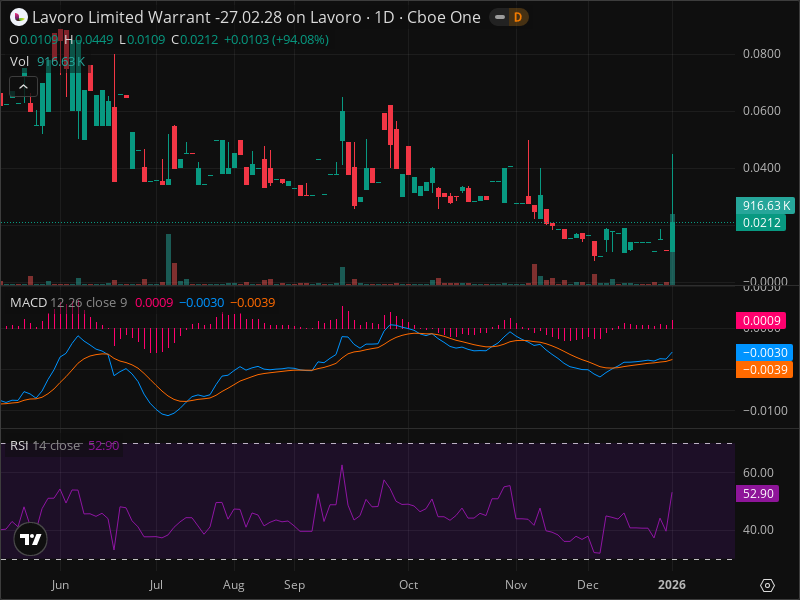Image resolution: width=800 pixels, height=600 pixels.
Task: Click the Oct time axis label
Action: pyautogui.click(x=409, y=585)
